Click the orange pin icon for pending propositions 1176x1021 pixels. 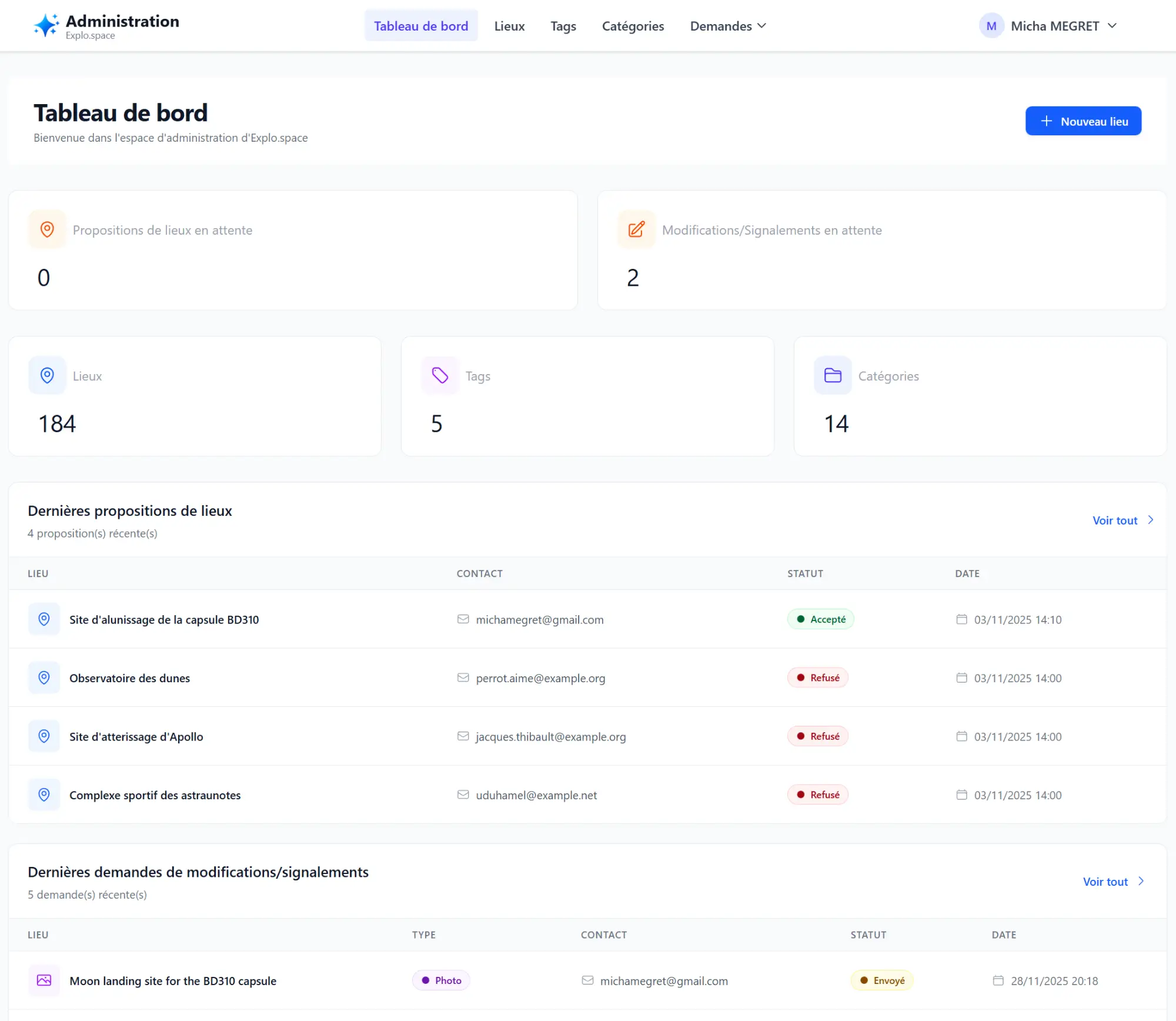[x=47, y=229]
